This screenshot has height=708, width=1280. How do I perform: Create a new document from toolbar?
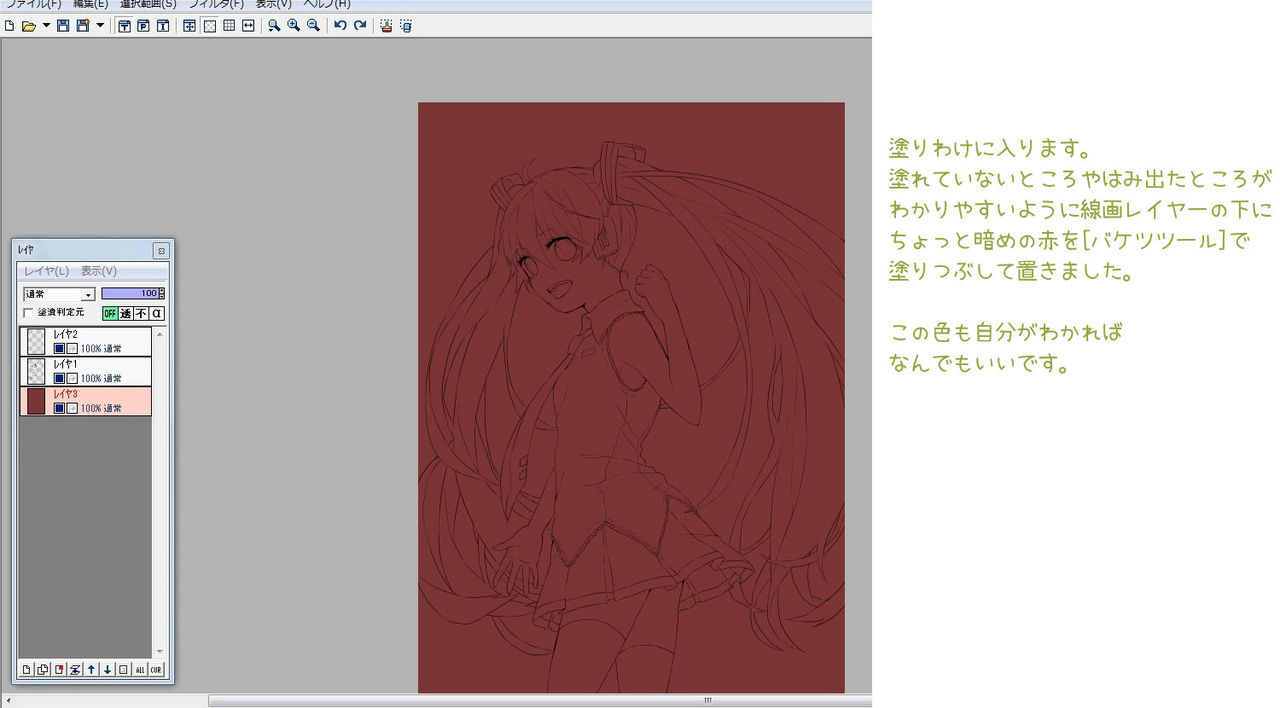(9, 26)
